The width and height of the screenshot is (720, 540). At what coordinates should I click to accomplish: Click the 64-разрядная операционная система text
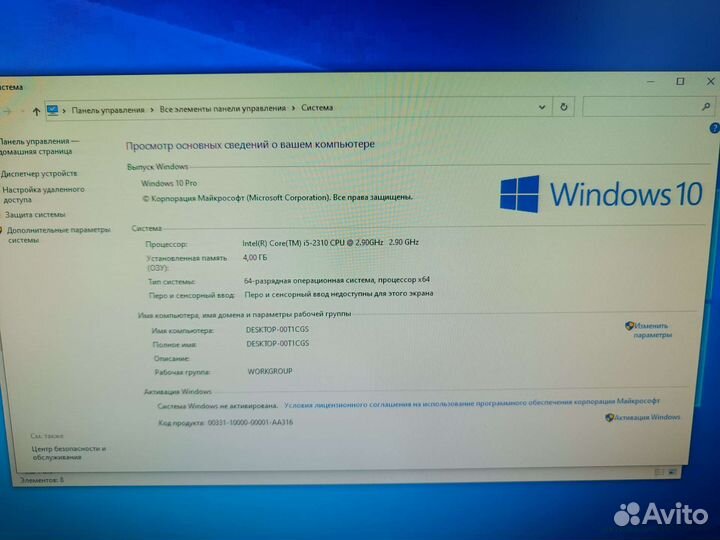point(310,280)
